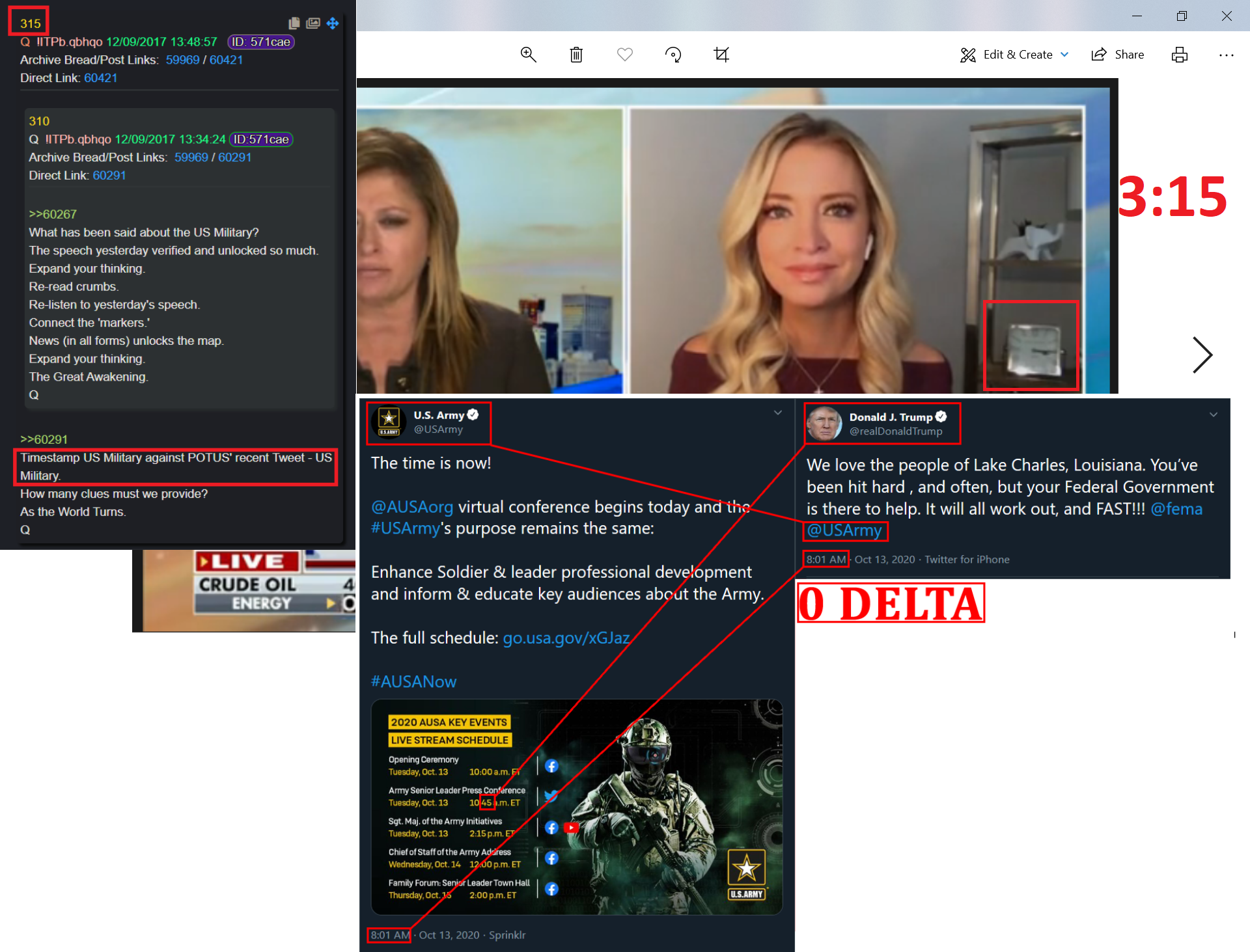Image resolution: width=1250 pixels, height=952 pixels.
Task: Open archive bread link 59969 in post 315
Action: pos(182,60)
